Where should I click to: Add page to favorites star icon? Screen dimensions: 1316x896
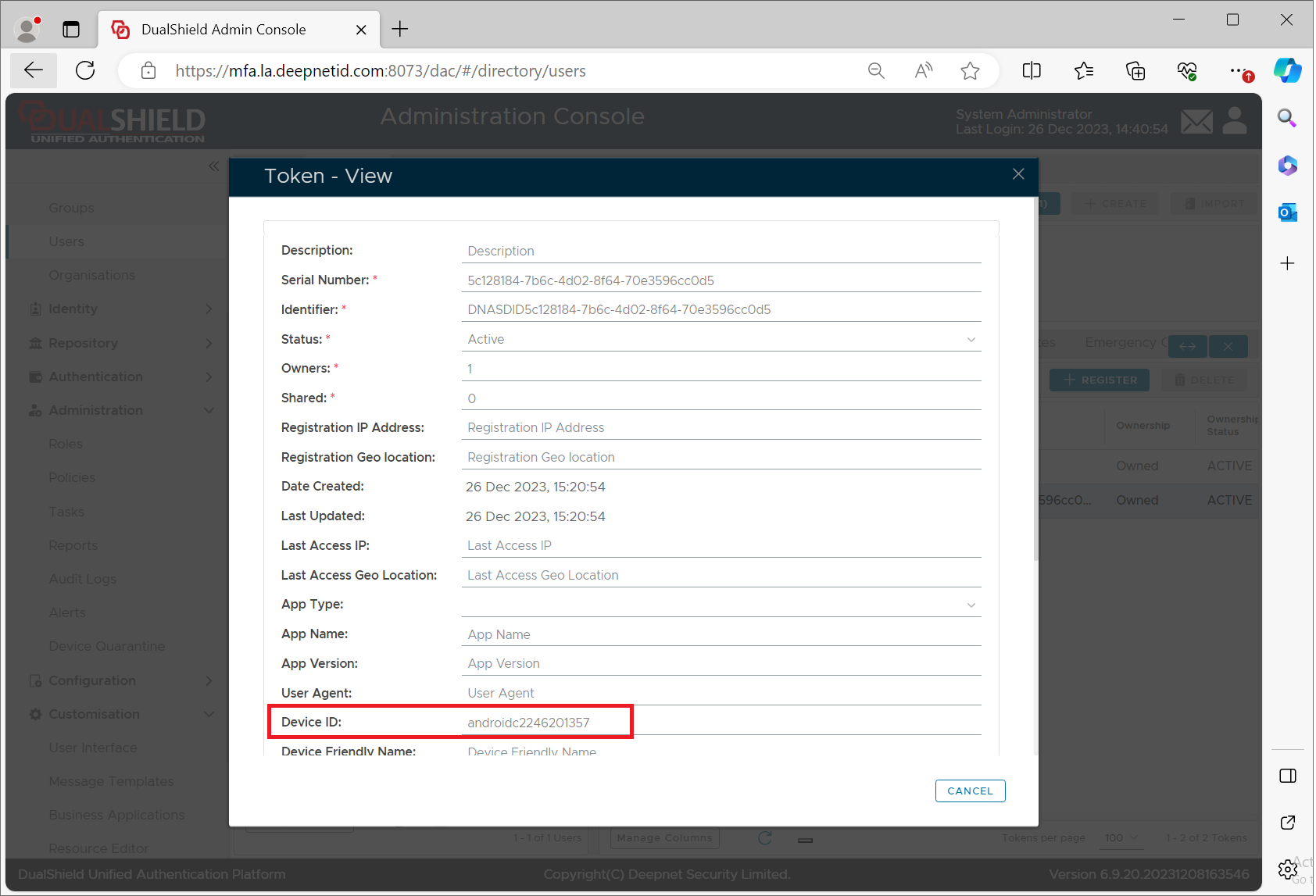click(x=970, y=71)
